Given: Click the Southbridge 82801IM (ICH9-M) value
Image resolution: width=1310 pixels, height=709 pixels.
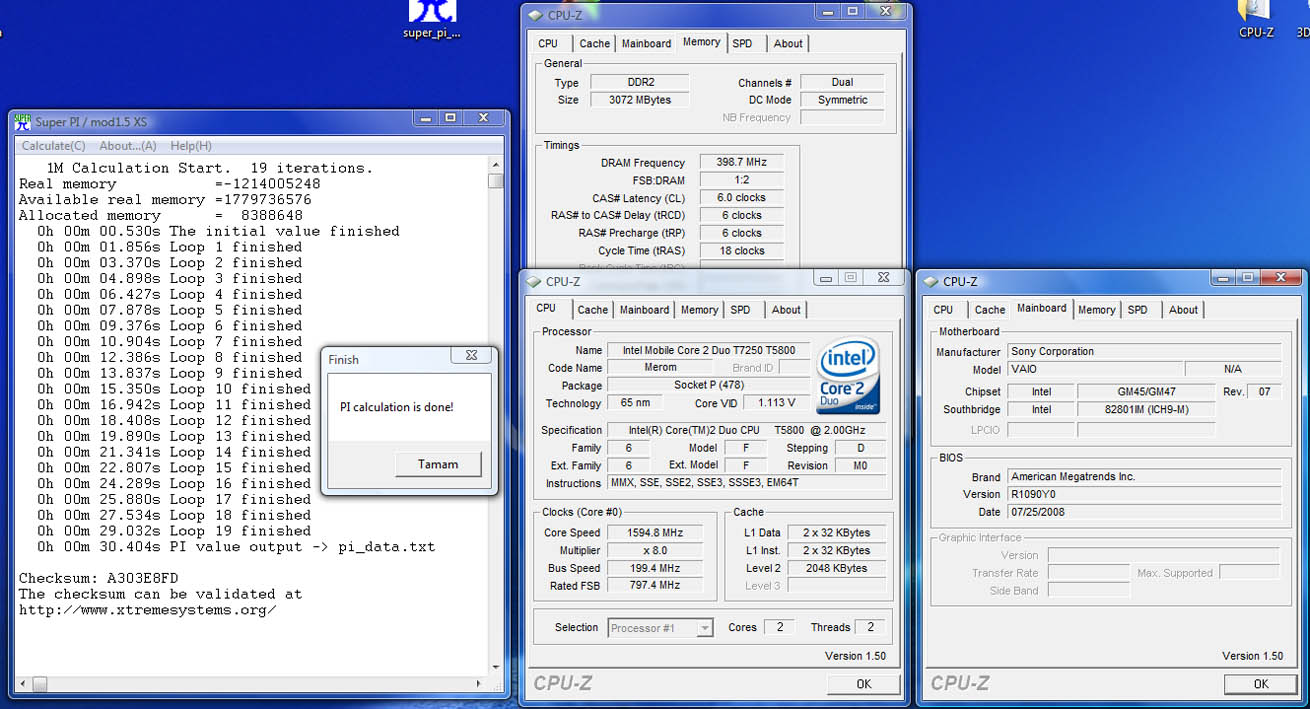Looking at the screenshot, I should pyautogui.click(x=1146, y=410).
